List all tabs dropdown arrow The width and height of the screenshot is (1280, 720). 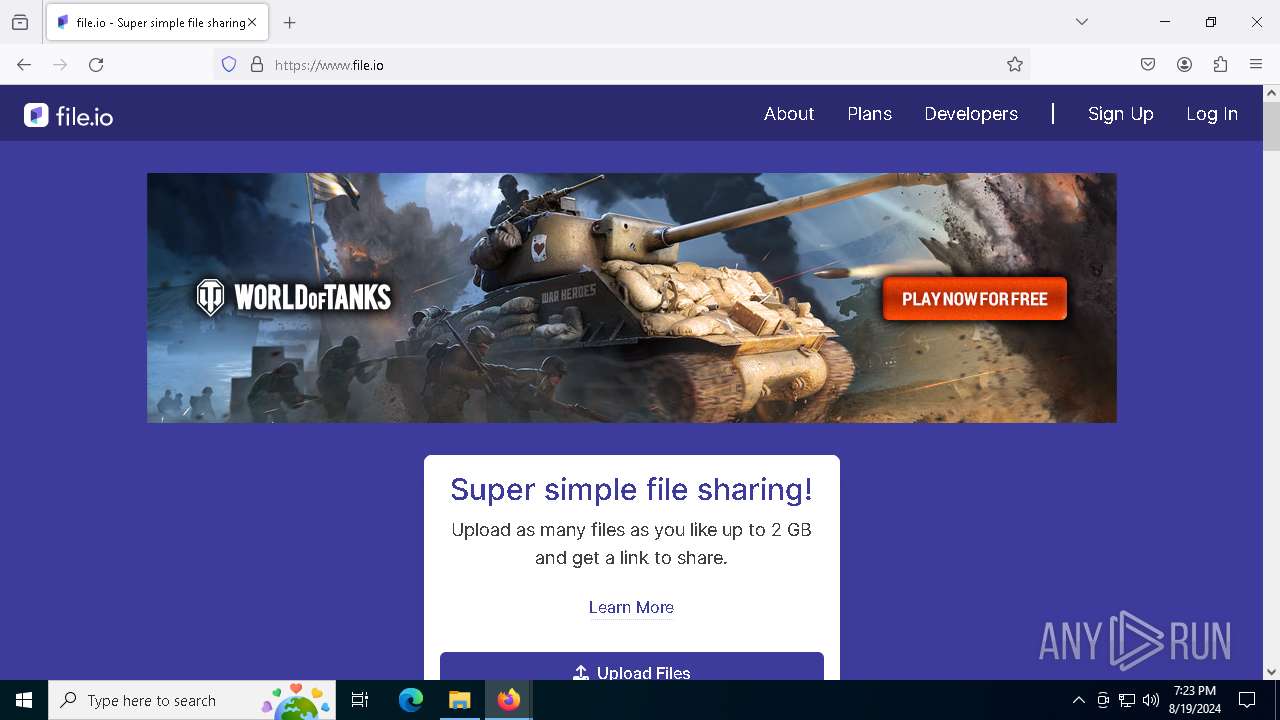click(x=1082, y=22)
